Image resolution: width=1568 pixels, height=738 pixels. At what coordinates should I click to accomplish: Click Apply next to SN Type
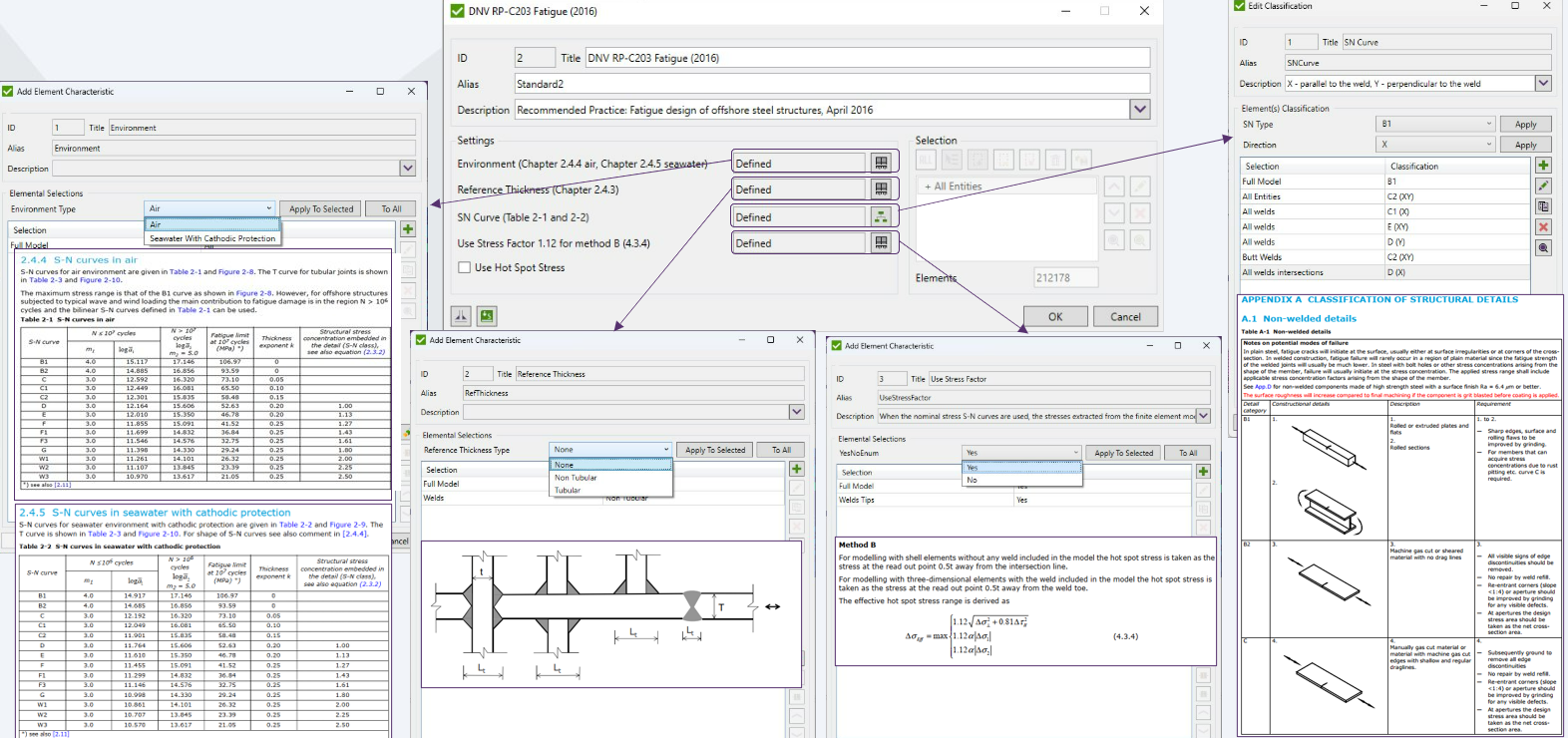(x=1526, y=124)
